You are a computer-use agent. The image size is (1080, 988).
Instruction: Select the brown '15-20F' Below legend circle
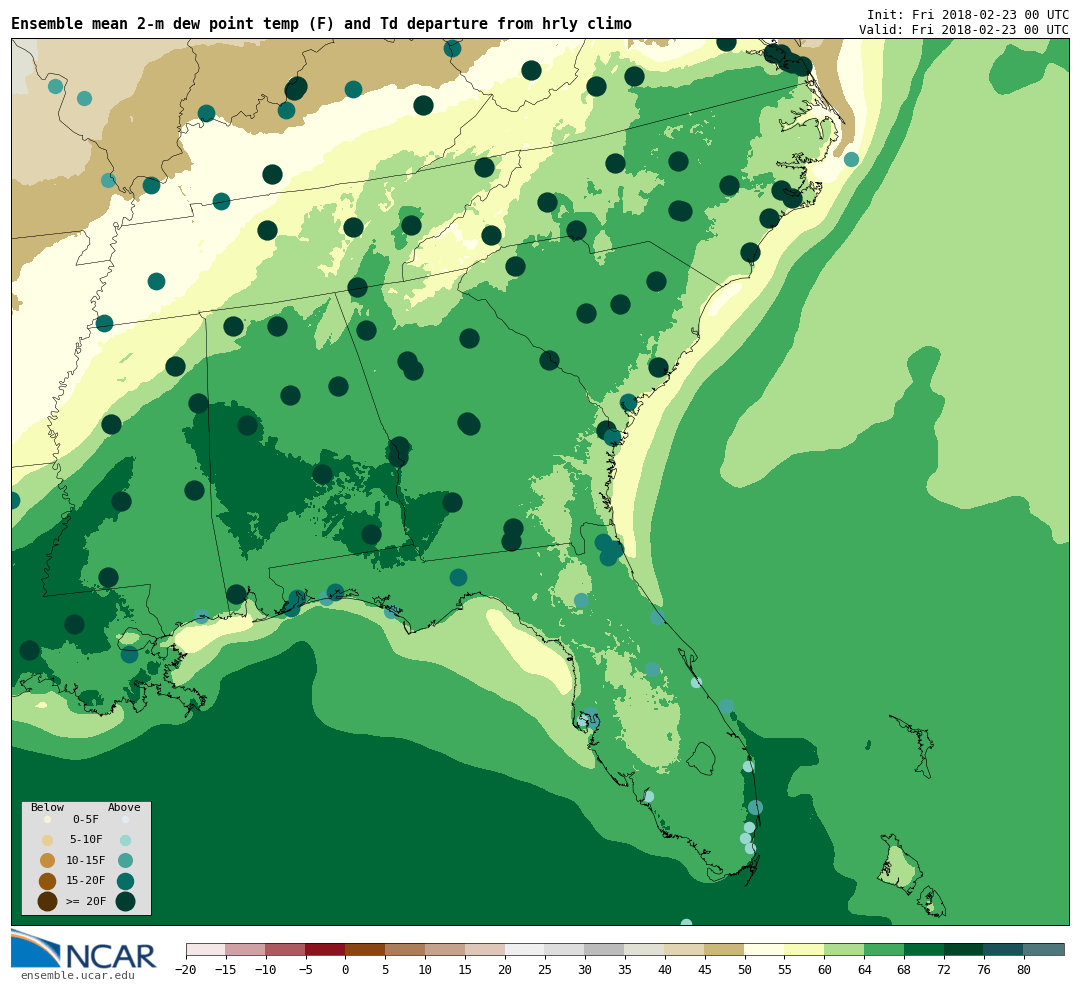pos(47,881)
